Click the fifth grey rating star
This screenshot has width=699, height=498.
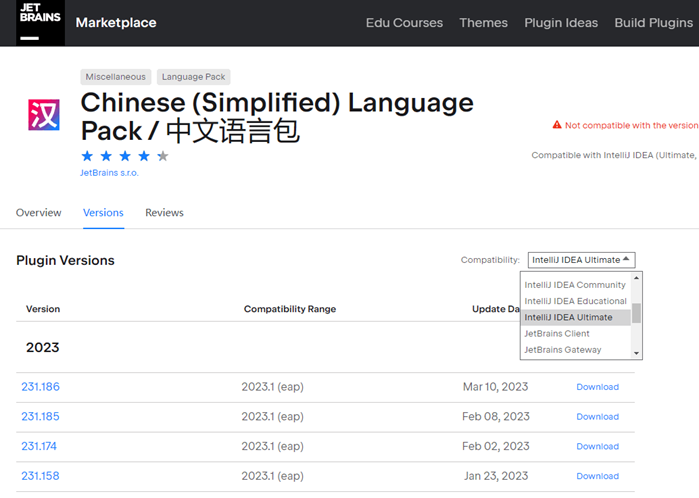point(163,156)
